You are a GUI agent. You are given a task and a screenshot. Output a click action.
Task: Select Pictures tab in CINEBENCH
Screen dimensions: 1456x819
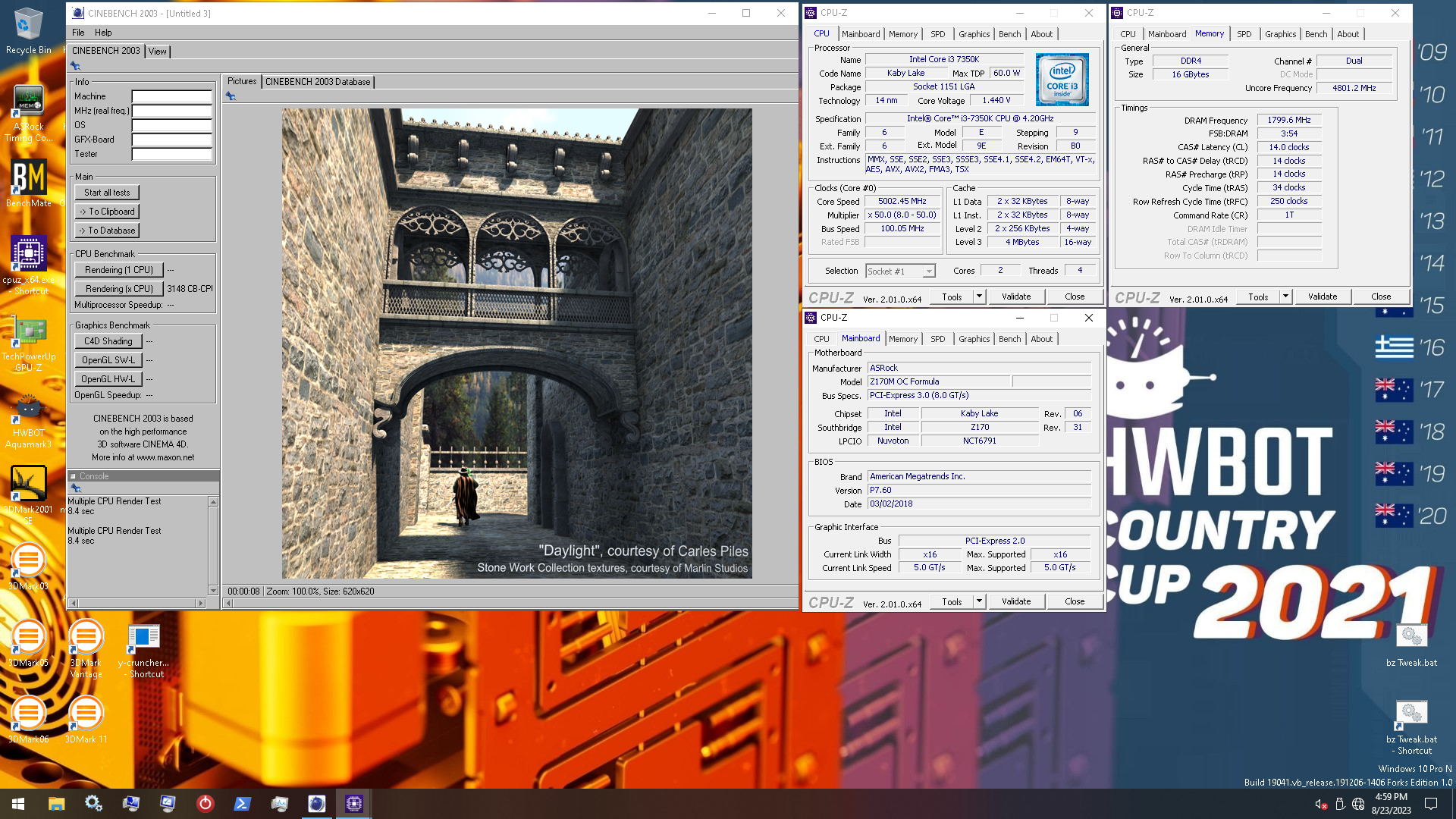(x=242, y=81)
